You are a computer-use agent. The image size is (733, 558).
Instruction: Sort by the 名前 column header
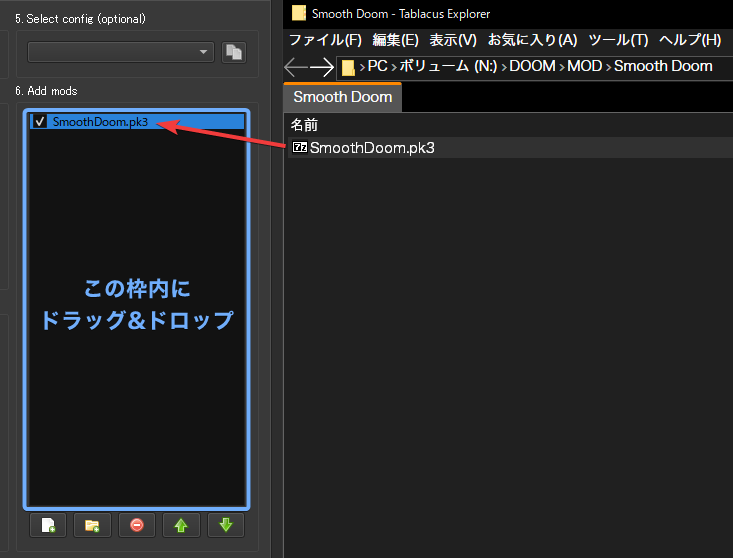304,125
